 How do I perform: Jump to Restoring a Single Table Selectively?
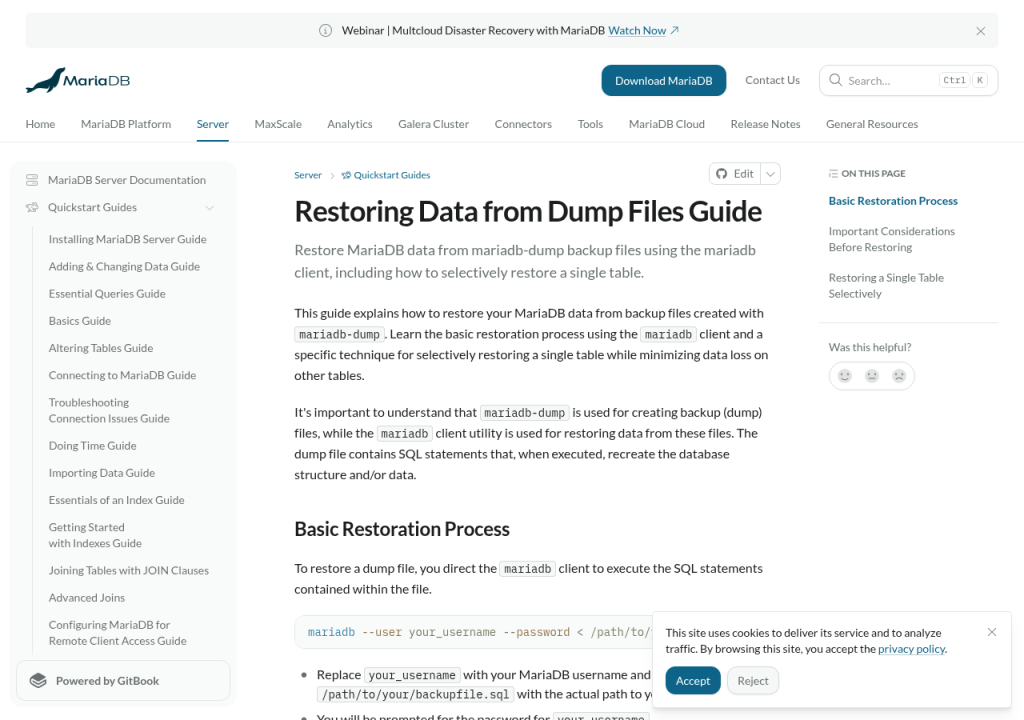pos(886,286)
